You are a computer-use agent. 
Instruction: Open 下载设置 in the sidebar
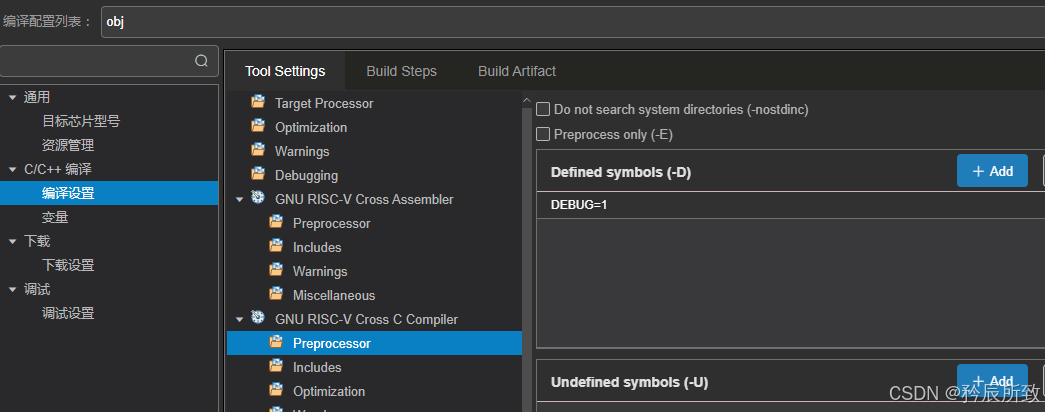click(x=68, y=265)
